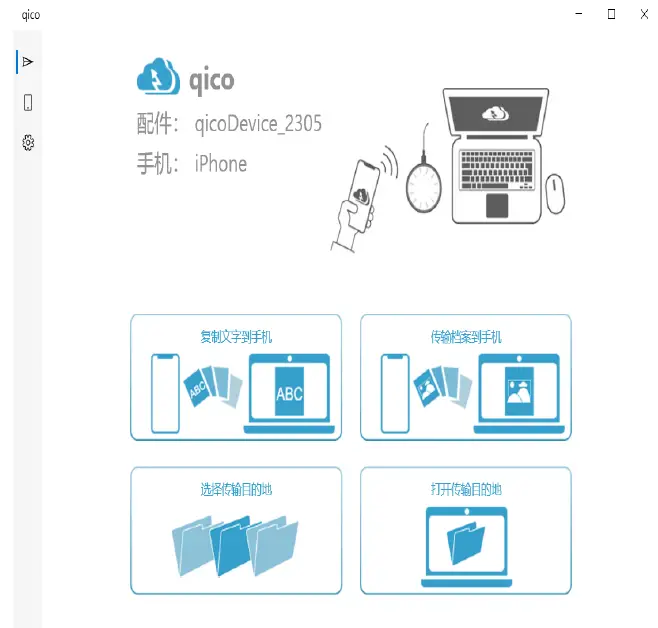
Task: Open the 选择传输目的地 card
Action: coord(236,530)
